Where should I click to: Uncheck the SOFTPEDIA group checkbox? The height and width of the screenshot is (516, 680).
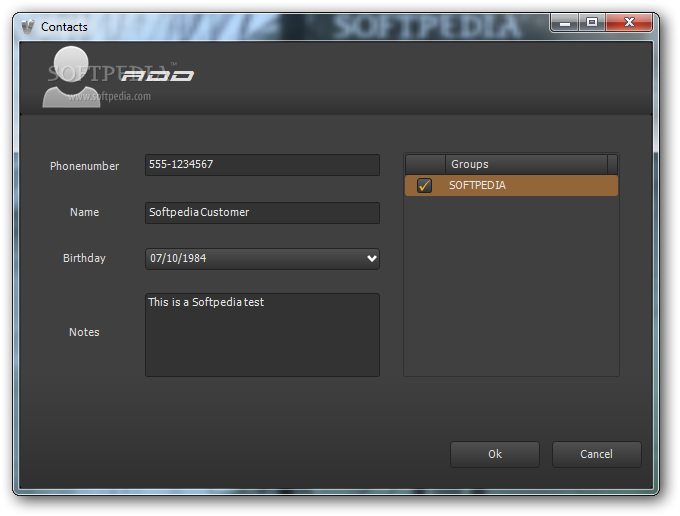click(424, 186)
